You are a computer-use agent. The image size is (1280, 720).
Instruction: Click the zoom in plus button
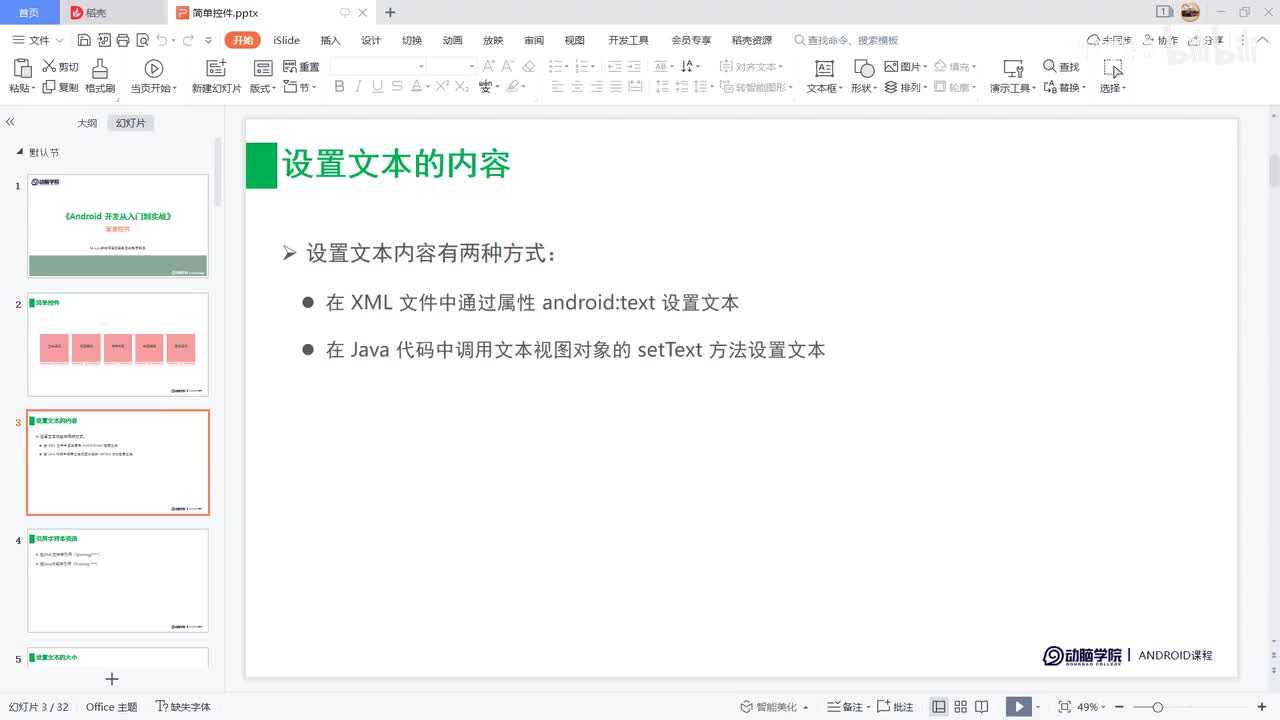tap(1260, 707)
